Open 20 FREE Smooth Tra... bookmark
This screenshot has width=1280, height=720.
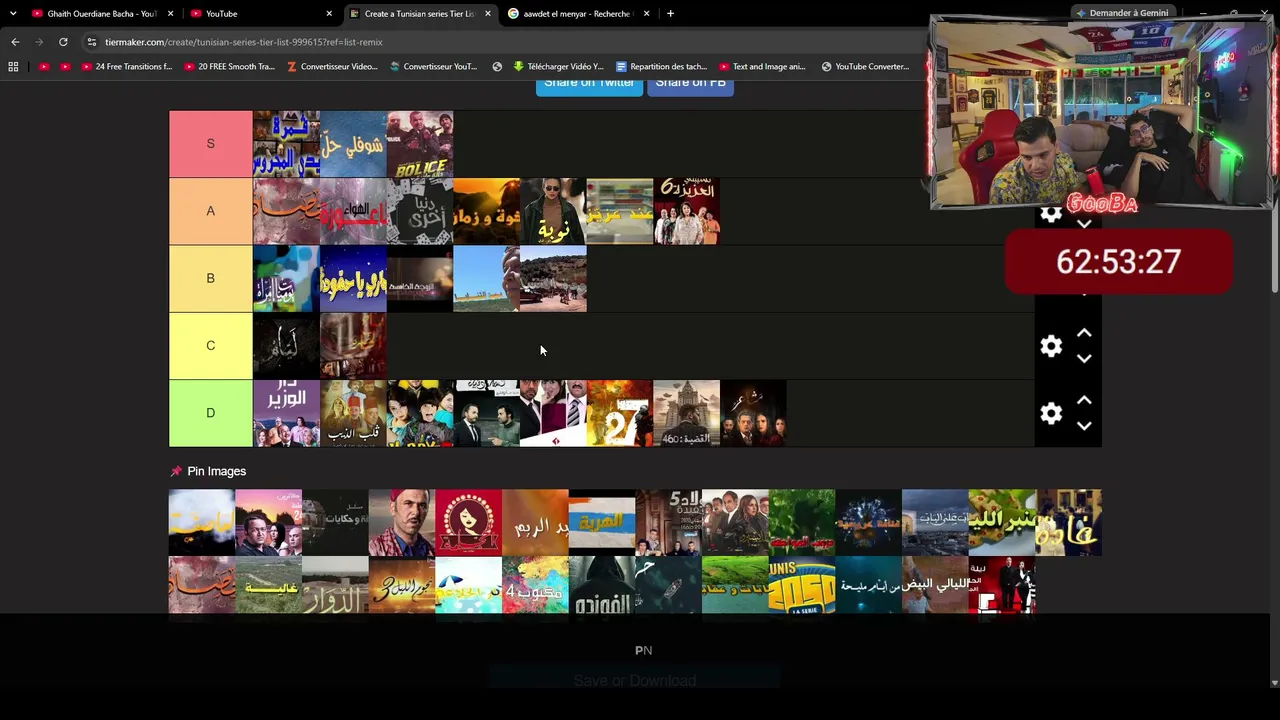pyautogui.click(x=229, y=67)
